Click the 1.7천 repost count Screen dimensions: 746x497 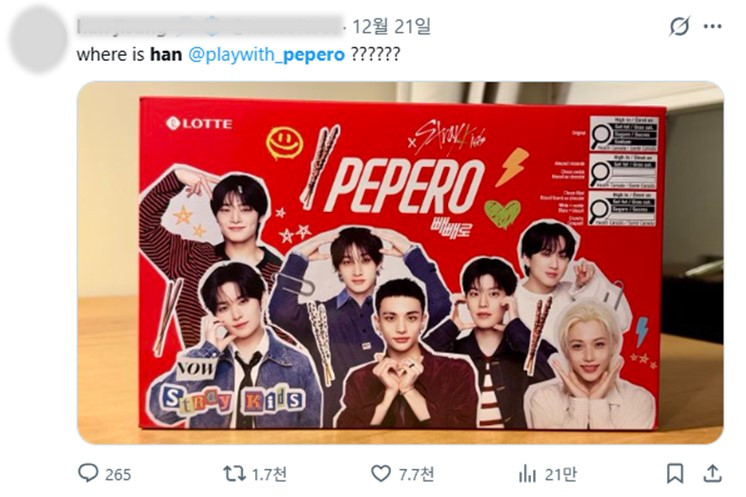pos(269,474)
